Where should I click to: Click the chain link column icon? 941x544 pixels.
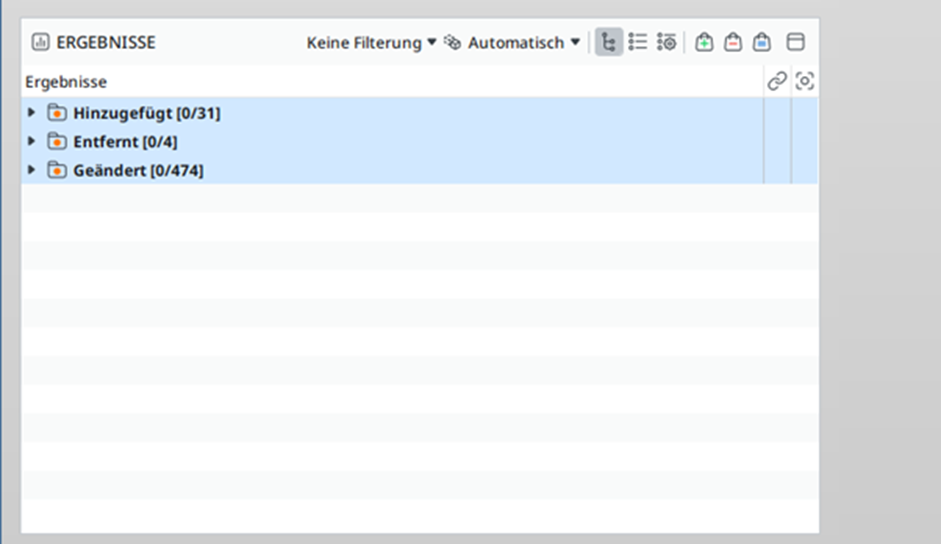pos(777,81)
